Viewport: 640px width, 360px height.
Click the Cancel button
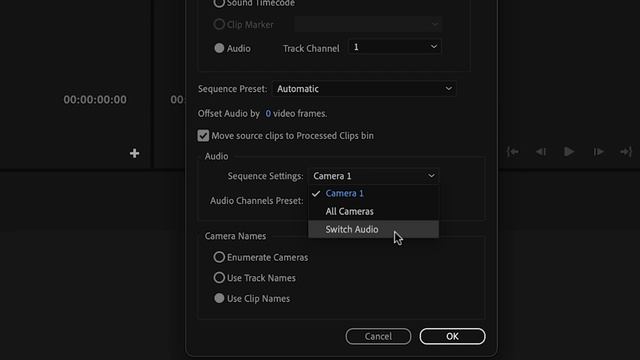pyautogui.click(x=378, y=336)
